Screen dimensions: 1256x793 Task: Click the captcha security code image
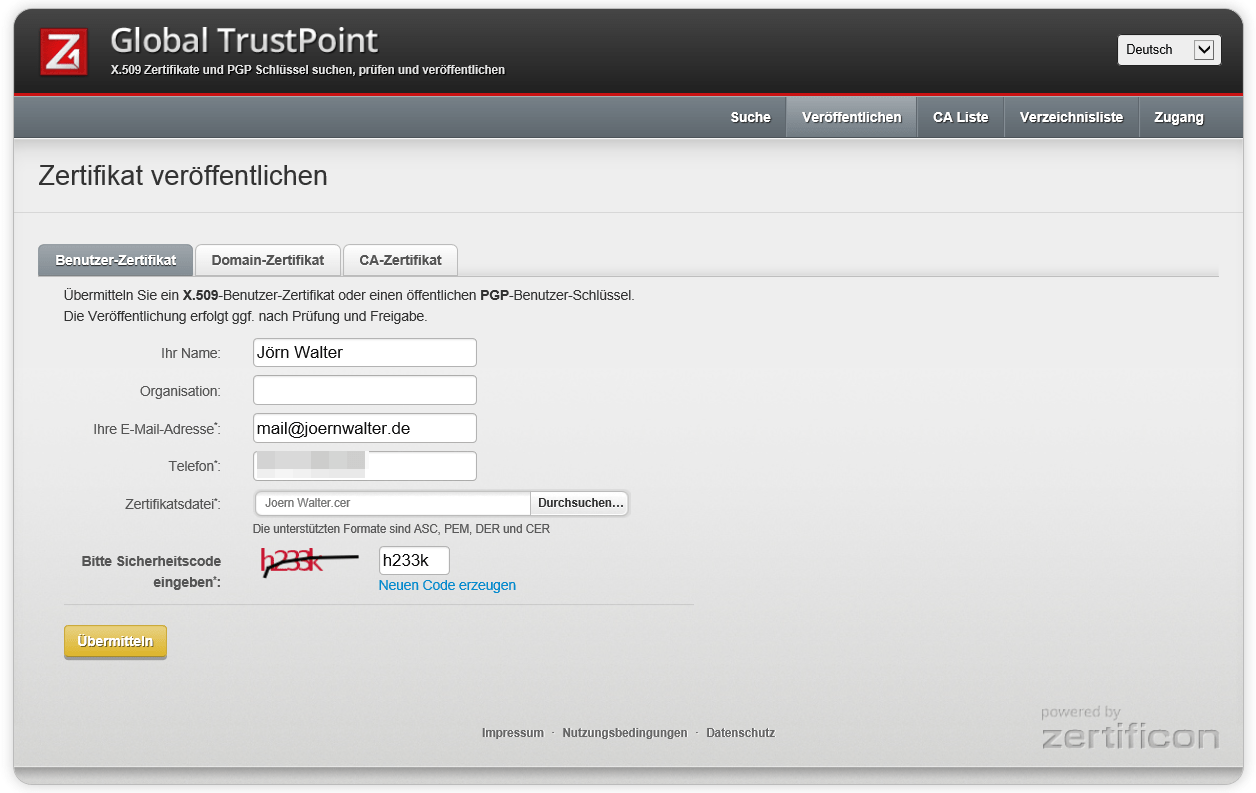[x=307, y=563]
